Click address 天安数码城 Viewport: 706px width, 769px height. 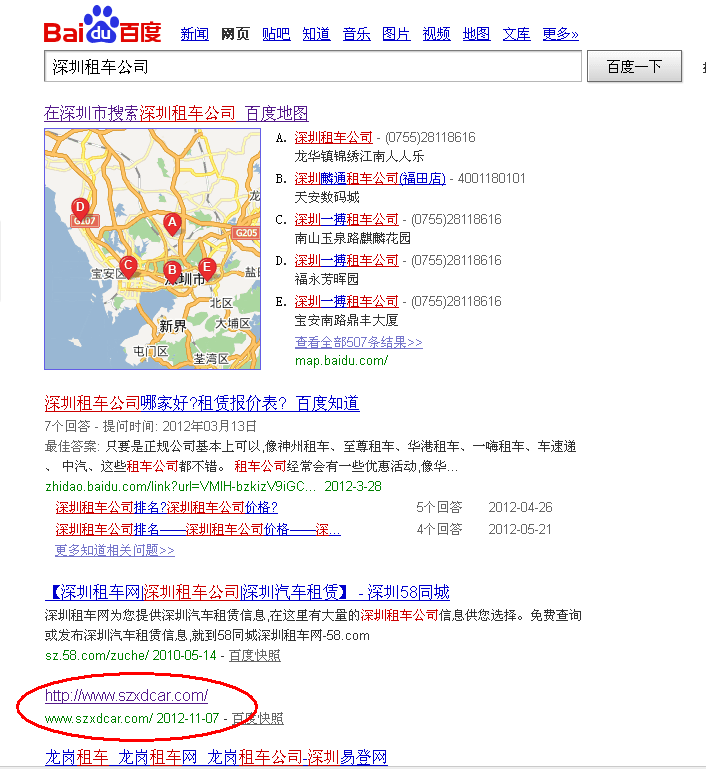[327, 197]
